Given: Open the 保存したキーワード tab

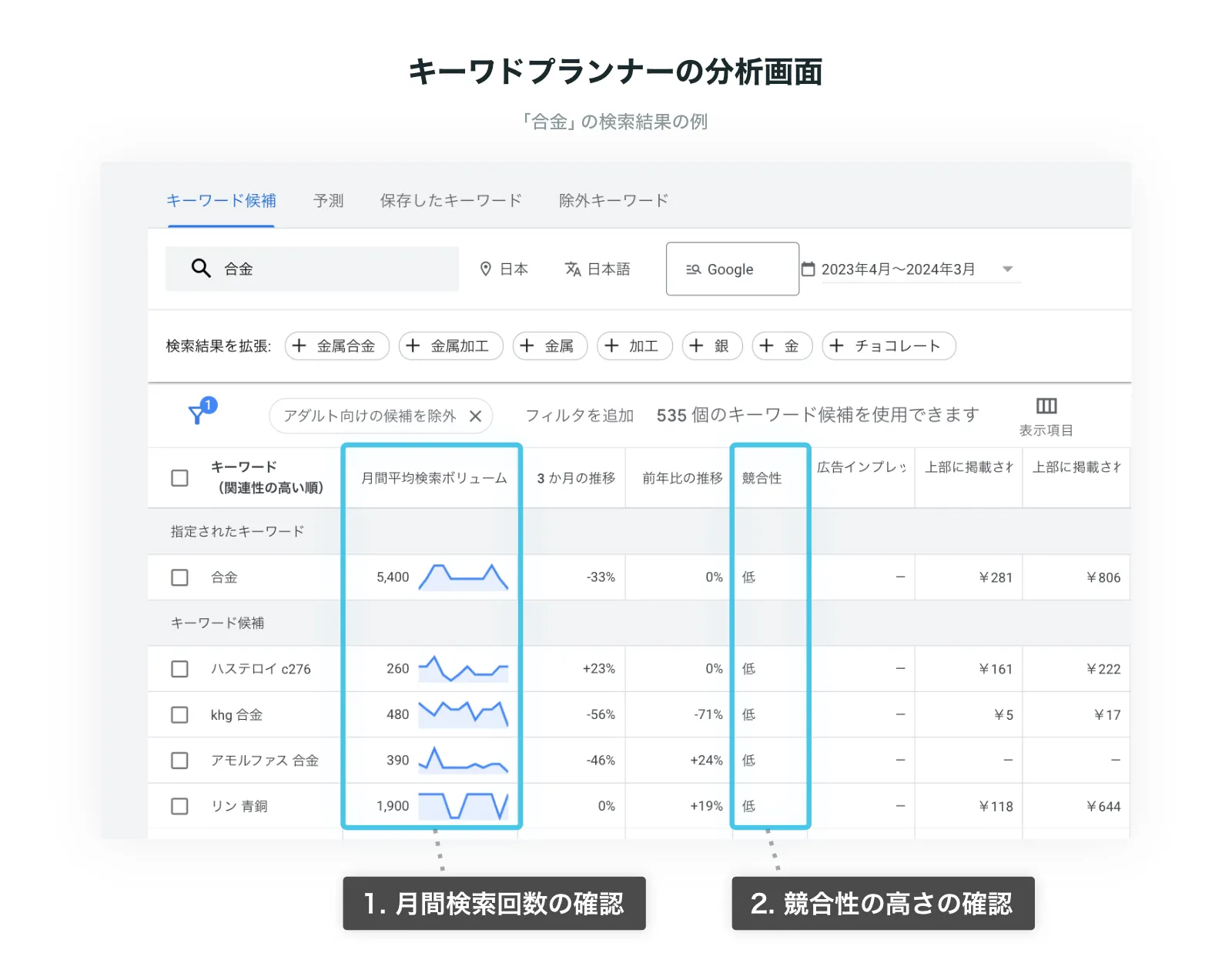Looking at the screenshot, I should [x=451, y=201].
